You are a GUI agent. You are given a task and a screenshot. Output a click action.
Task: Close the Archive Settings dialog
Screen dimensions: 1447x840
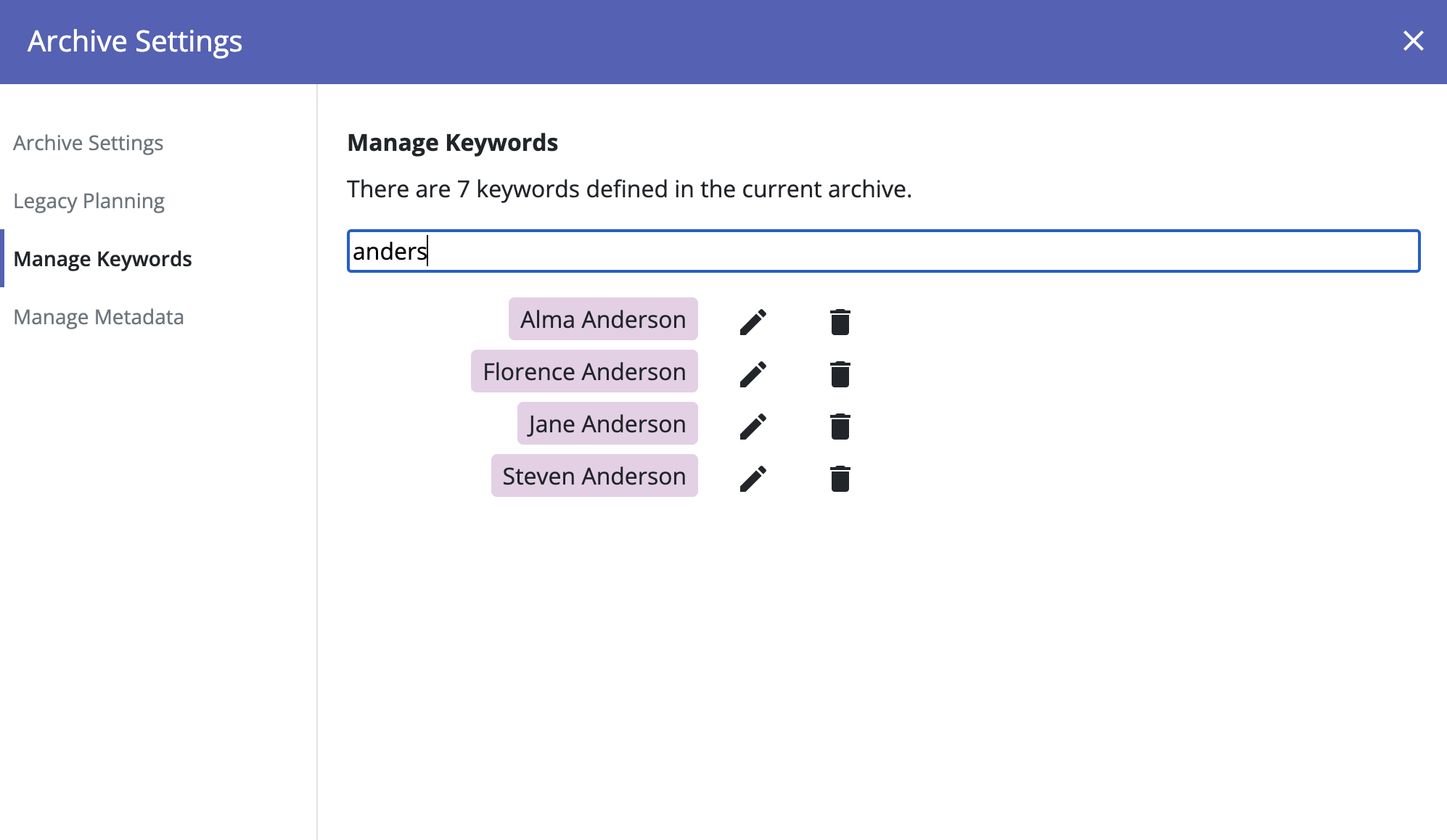[1413, 41]
